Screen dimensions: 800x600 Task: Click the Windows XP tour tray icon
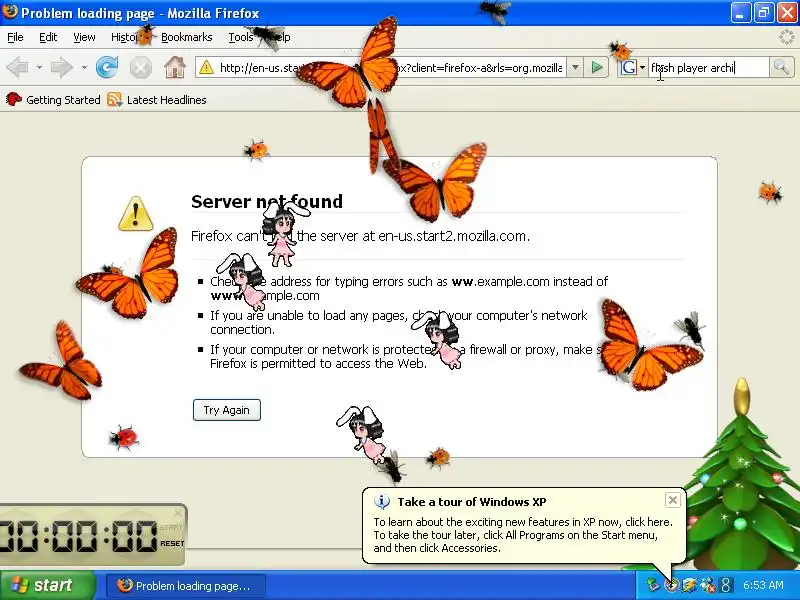[x=671, y=585]
